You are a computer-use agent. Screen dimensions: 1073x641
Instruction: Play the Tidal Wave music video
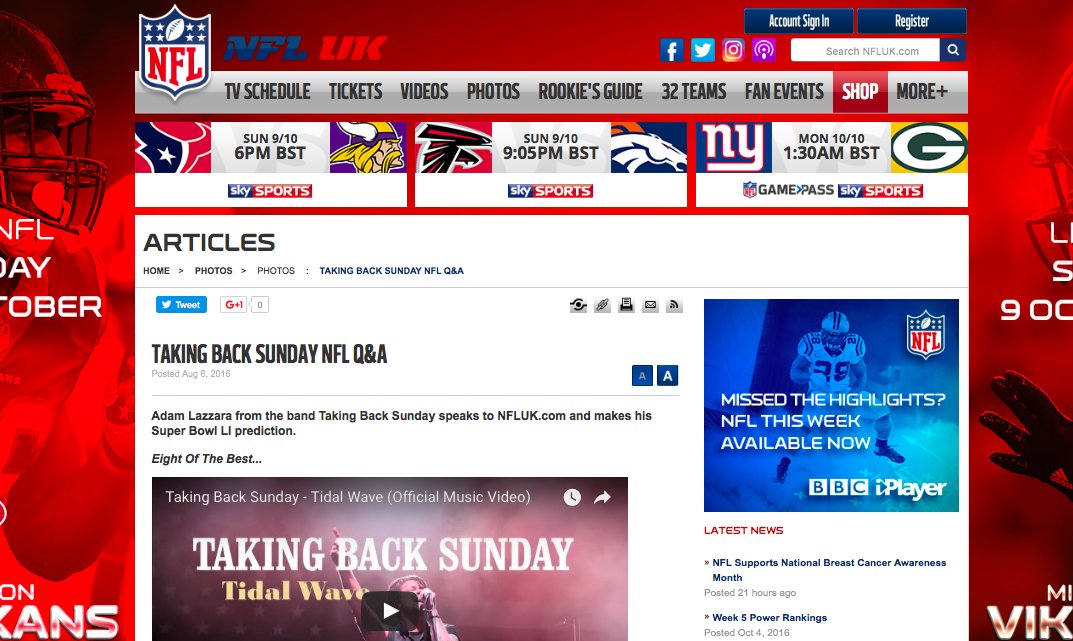390,611
